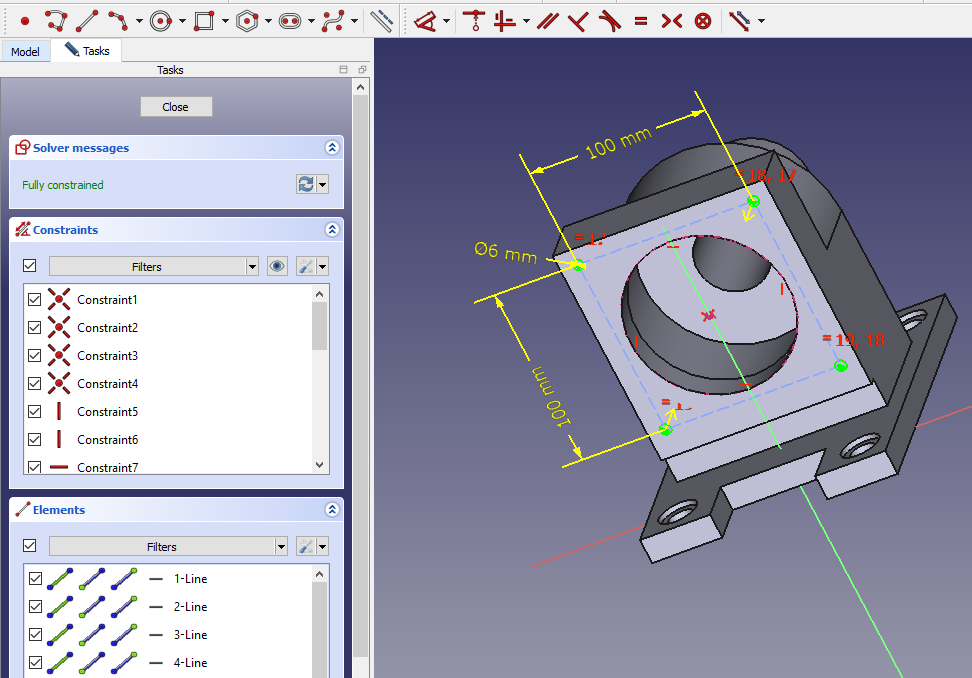Apply the Equal constraint tool
Image resolution: width=972 pixels, height=678 pixels.
tap(641, 20)
